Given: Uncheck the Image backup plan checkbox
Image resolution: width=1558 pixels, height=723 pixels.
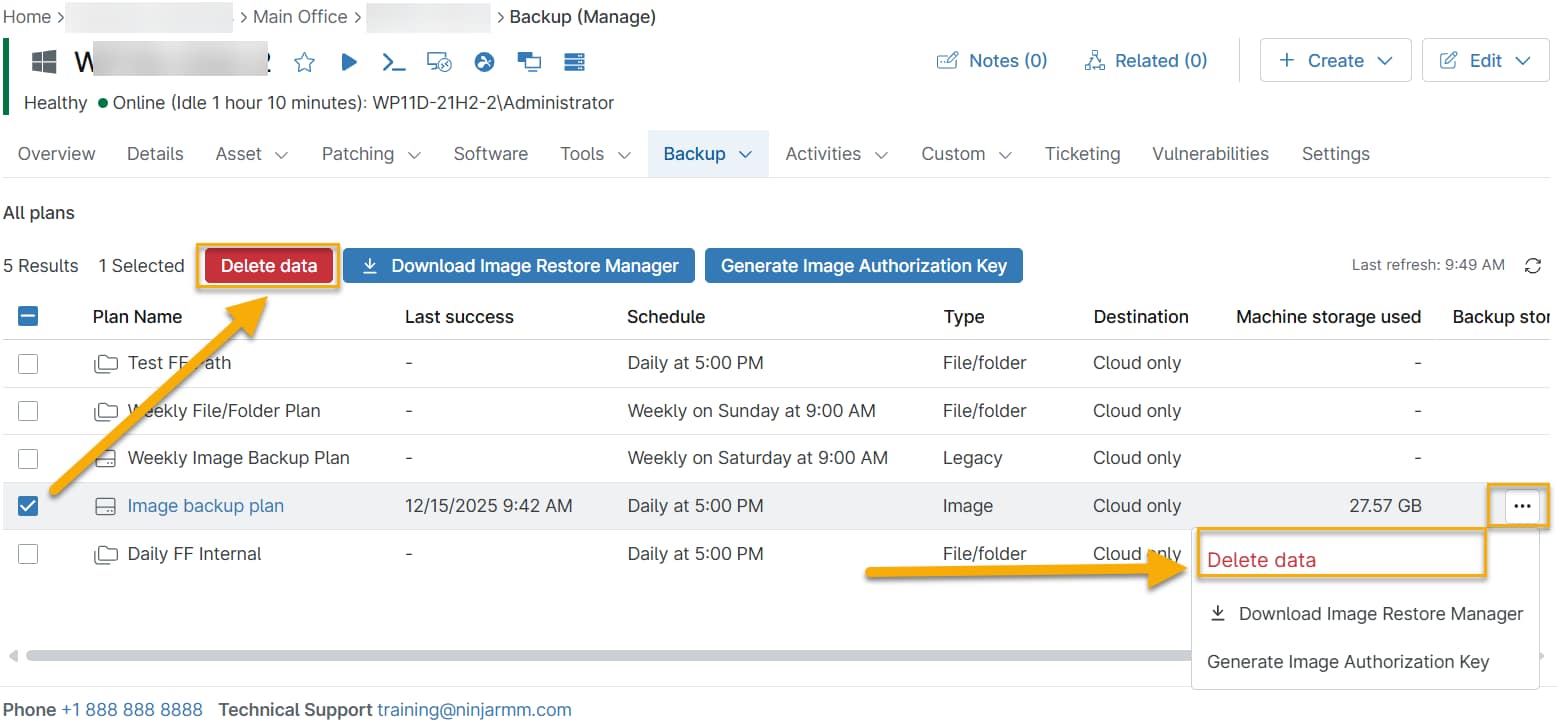Looking at the screenshot, I should pyautogui.click(x=28, y=506).
